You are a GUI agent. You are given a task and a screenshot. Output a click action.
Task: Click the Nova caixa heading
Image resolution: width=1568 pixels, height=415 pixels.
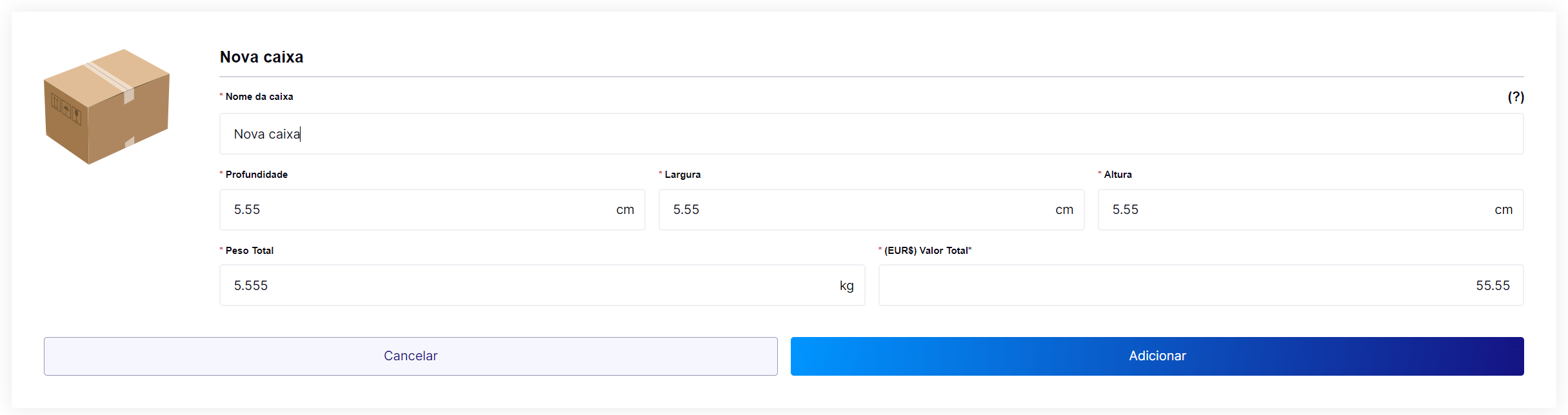pyautogui.click(x=261, y=57)
